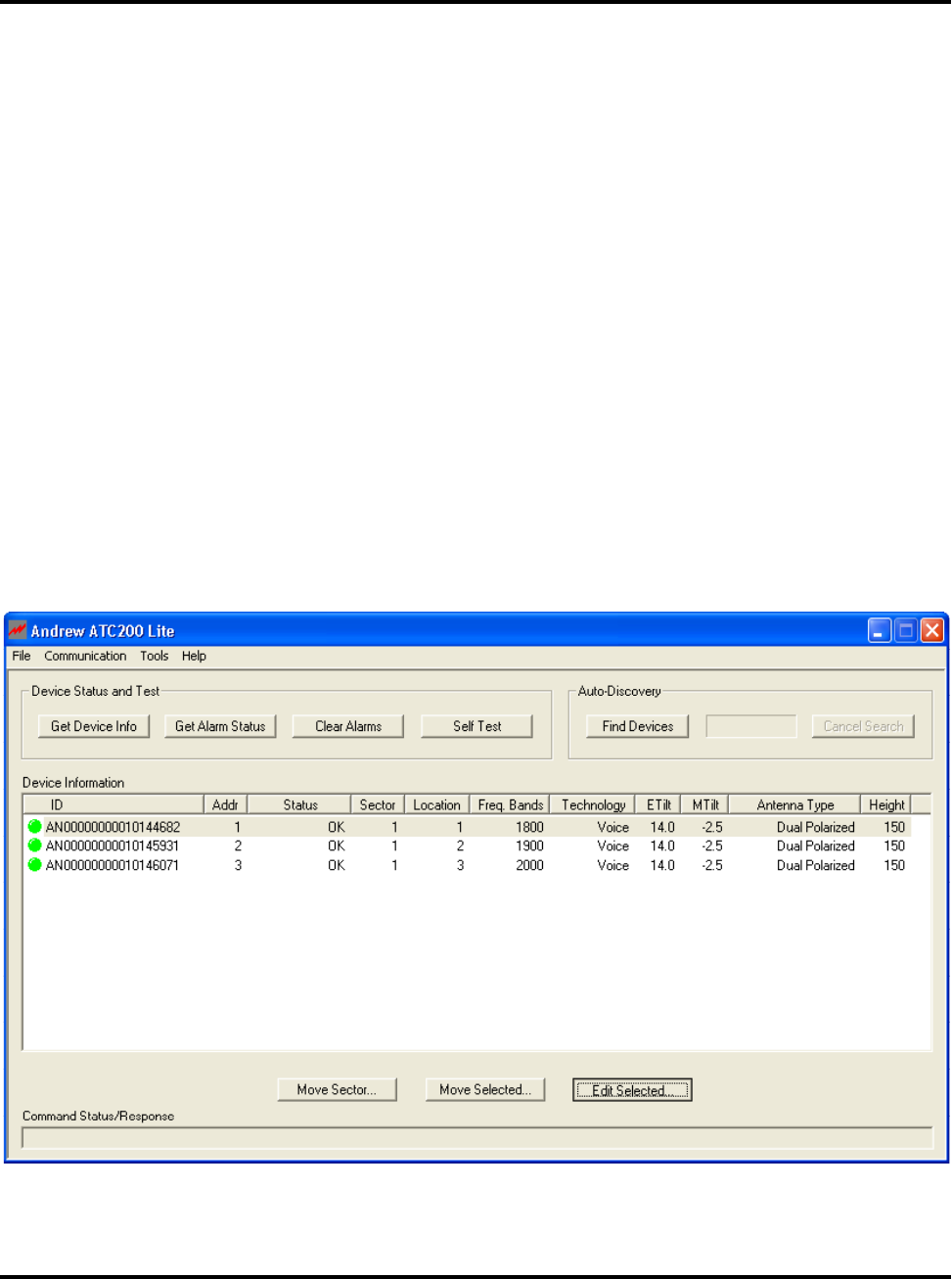Click the Move Selected... button
This screenshot has height=1279, width=952.
[x=485, y=1089]
